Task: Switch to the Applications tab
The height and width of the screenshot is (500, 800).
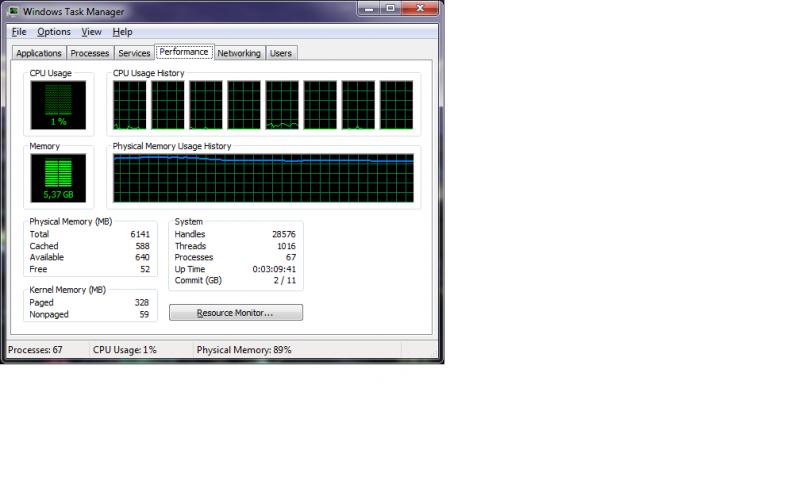Action: 39,53
